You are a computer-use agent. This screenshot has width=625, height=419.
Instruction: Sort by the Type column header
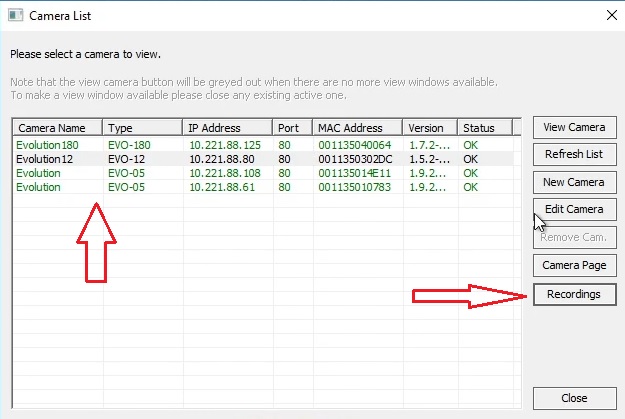(x=142, y=128)
